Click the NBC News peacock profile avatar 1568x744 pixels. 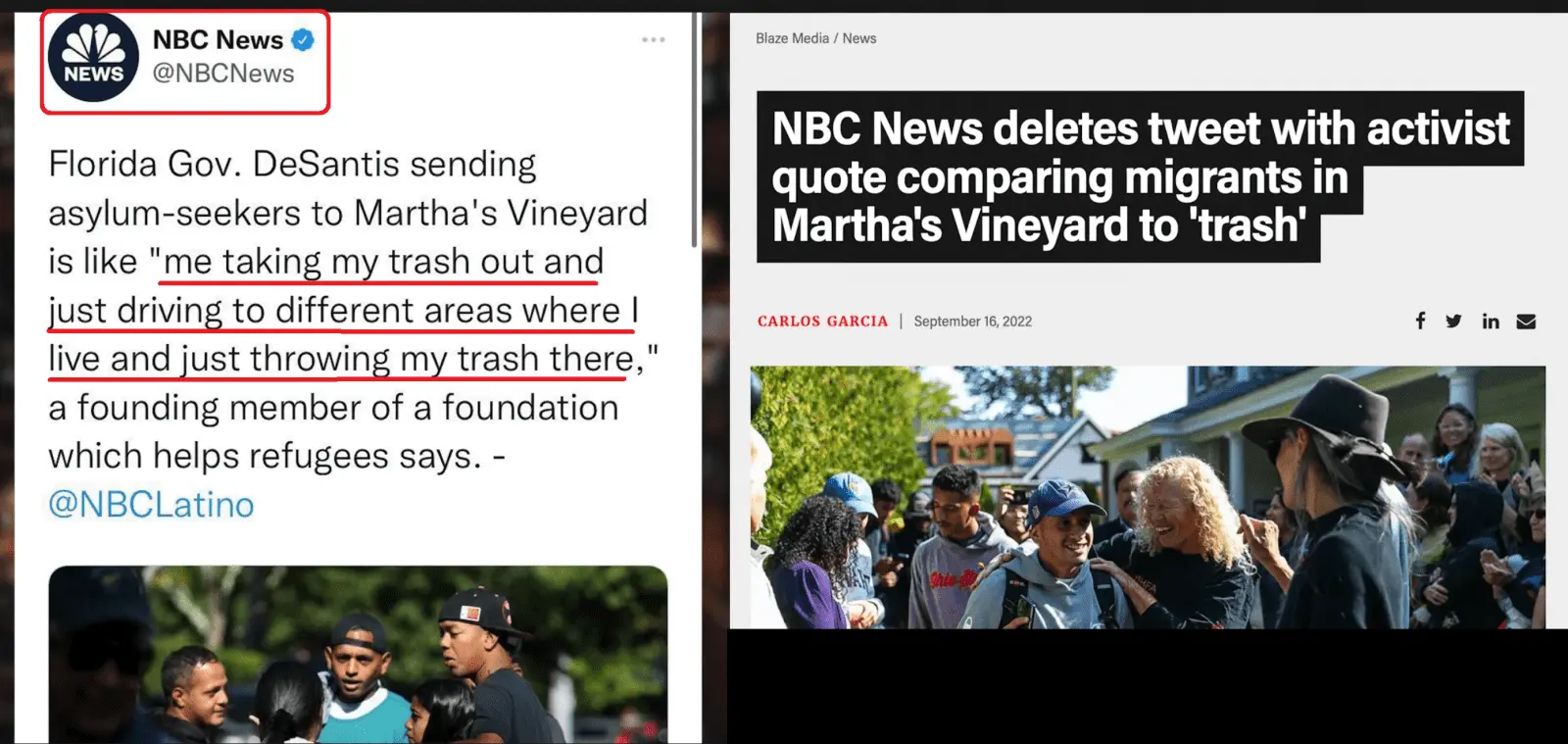click(x=93, y=58)
